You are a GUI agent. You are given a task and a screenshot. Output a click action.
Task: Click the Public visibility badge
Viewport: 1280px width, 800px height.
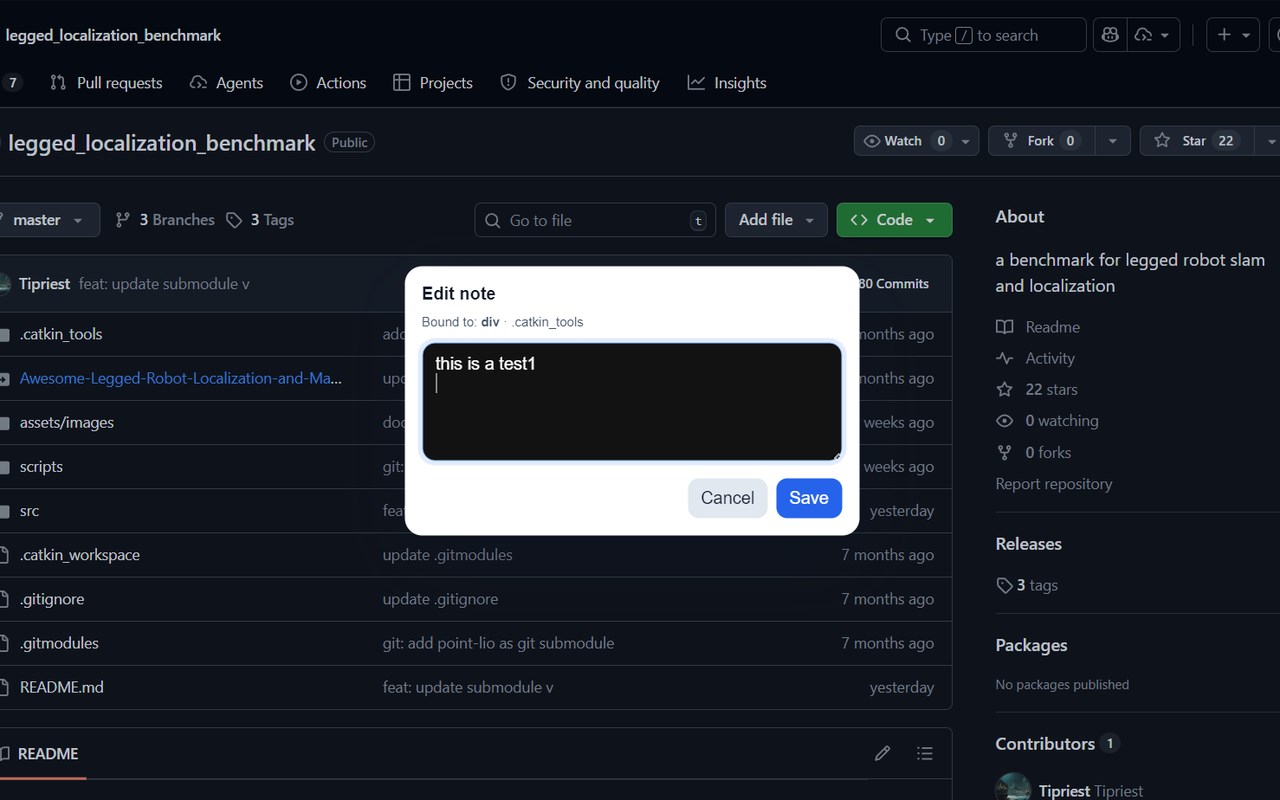coord(350,143)
